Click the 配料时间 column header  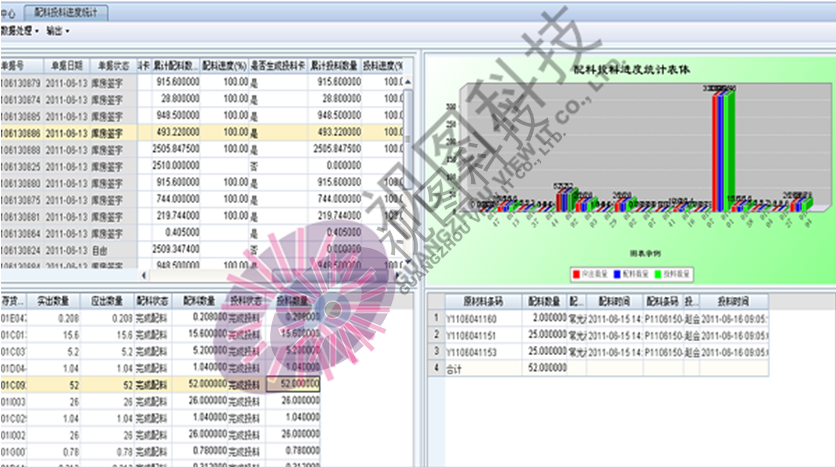point(614,302)
